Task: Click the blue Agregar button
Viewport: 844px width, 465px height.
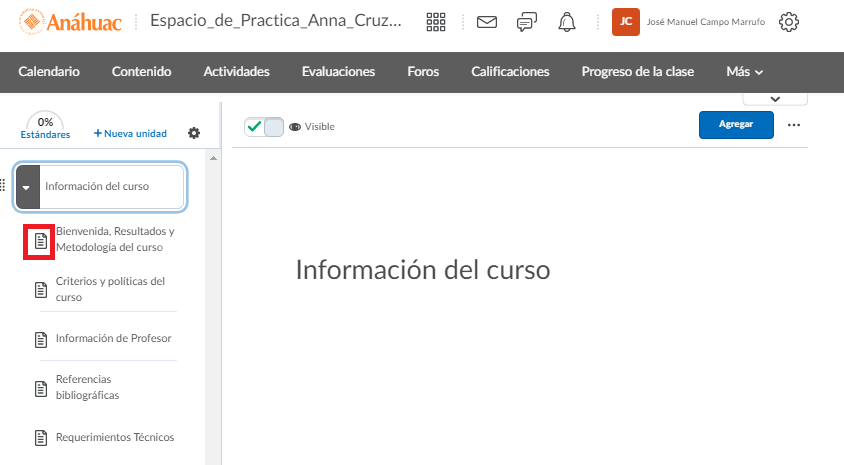Action: pyautogui.click(x=736, y=125)
